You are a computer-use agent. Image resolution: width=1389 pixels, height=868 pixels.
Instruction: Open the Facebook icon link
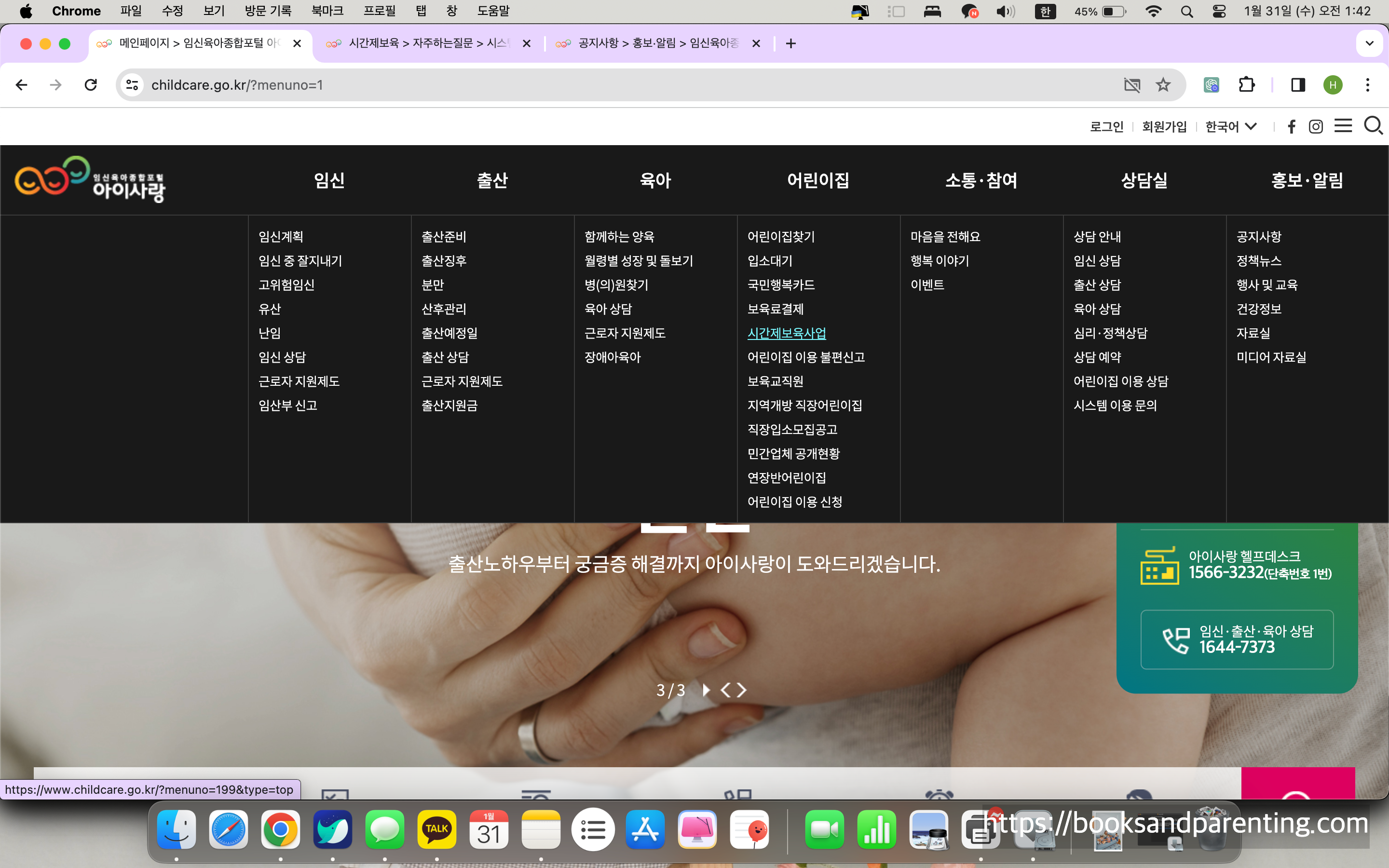(1292, 126)
